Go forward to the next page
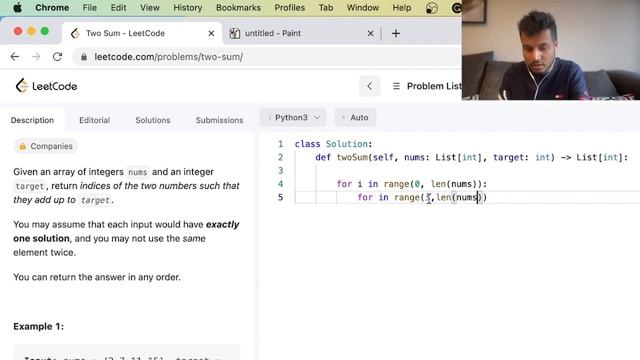Image resolution: width=640 pixels, height=360 pixels. pos(36,57)
